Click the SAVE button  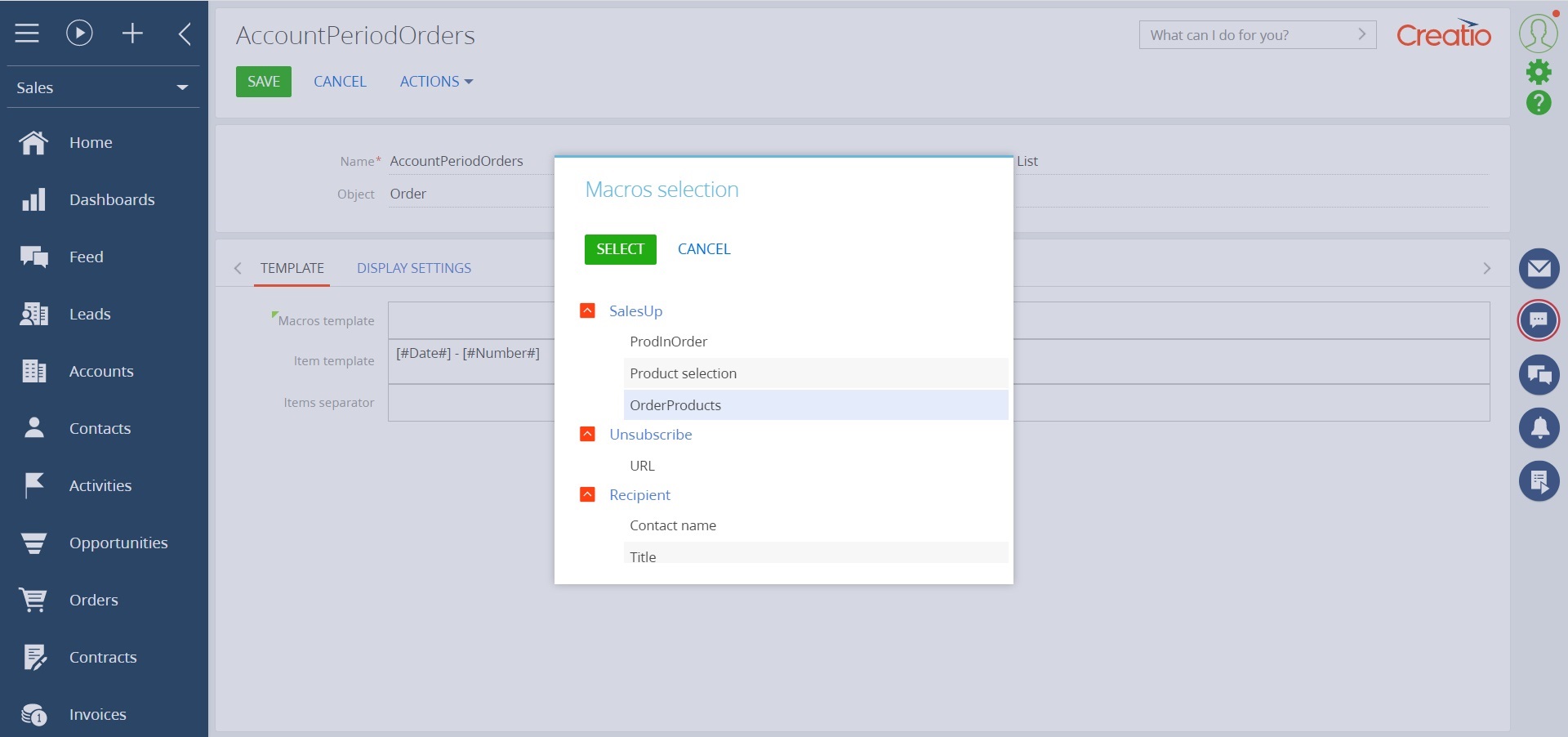click(263, 81)
